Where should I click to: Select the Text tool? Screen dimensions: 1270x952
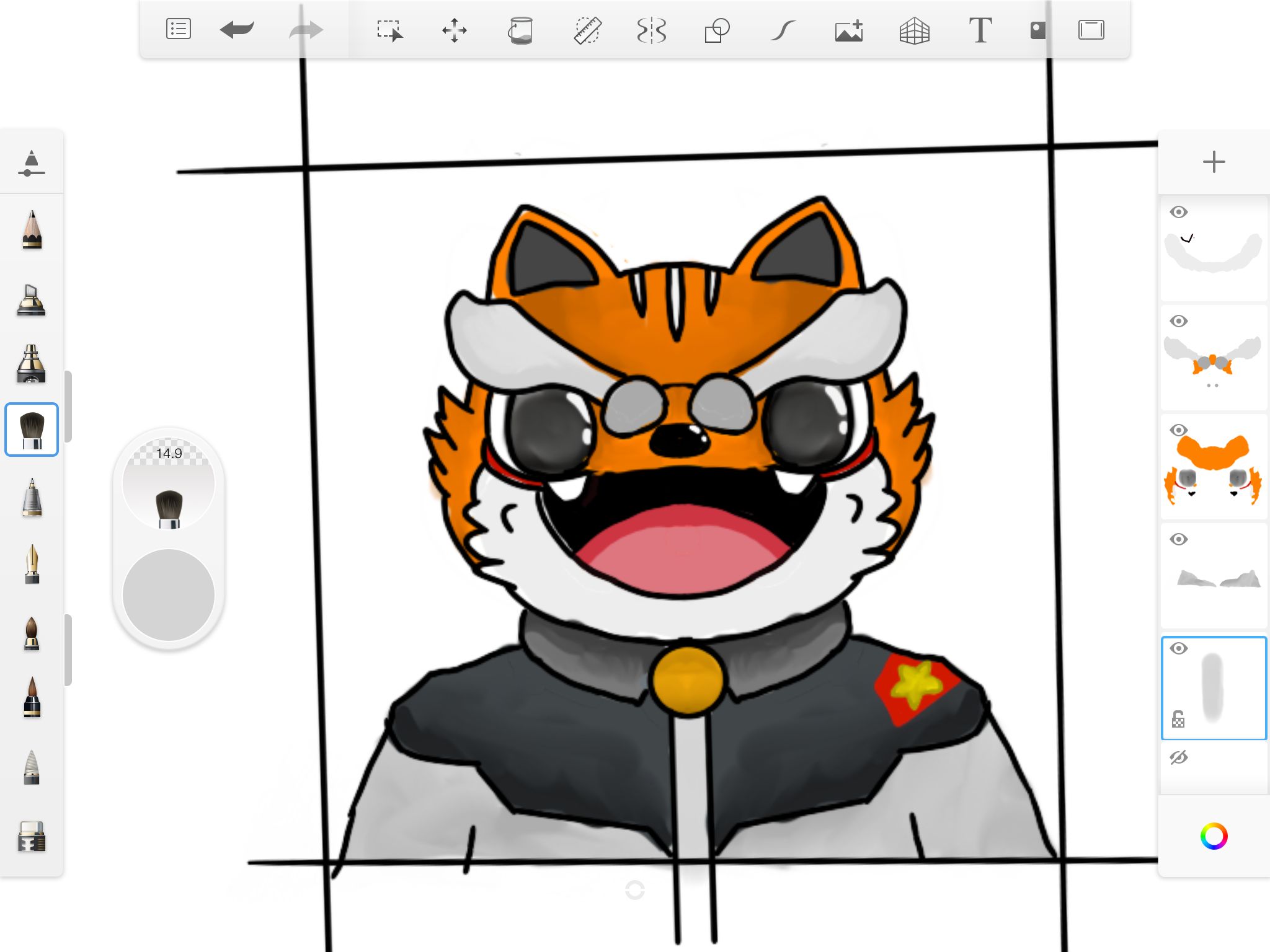click(x=980, y=30)
